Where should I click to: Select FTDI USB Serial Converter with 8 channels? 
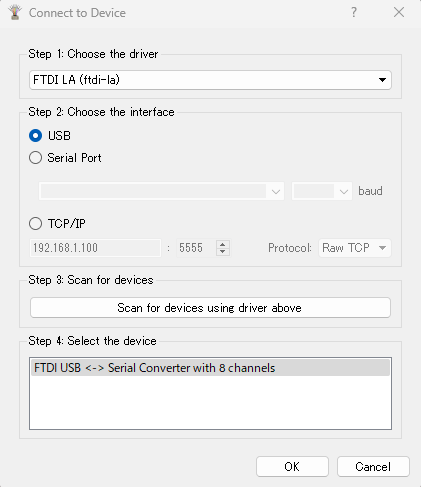210,368
